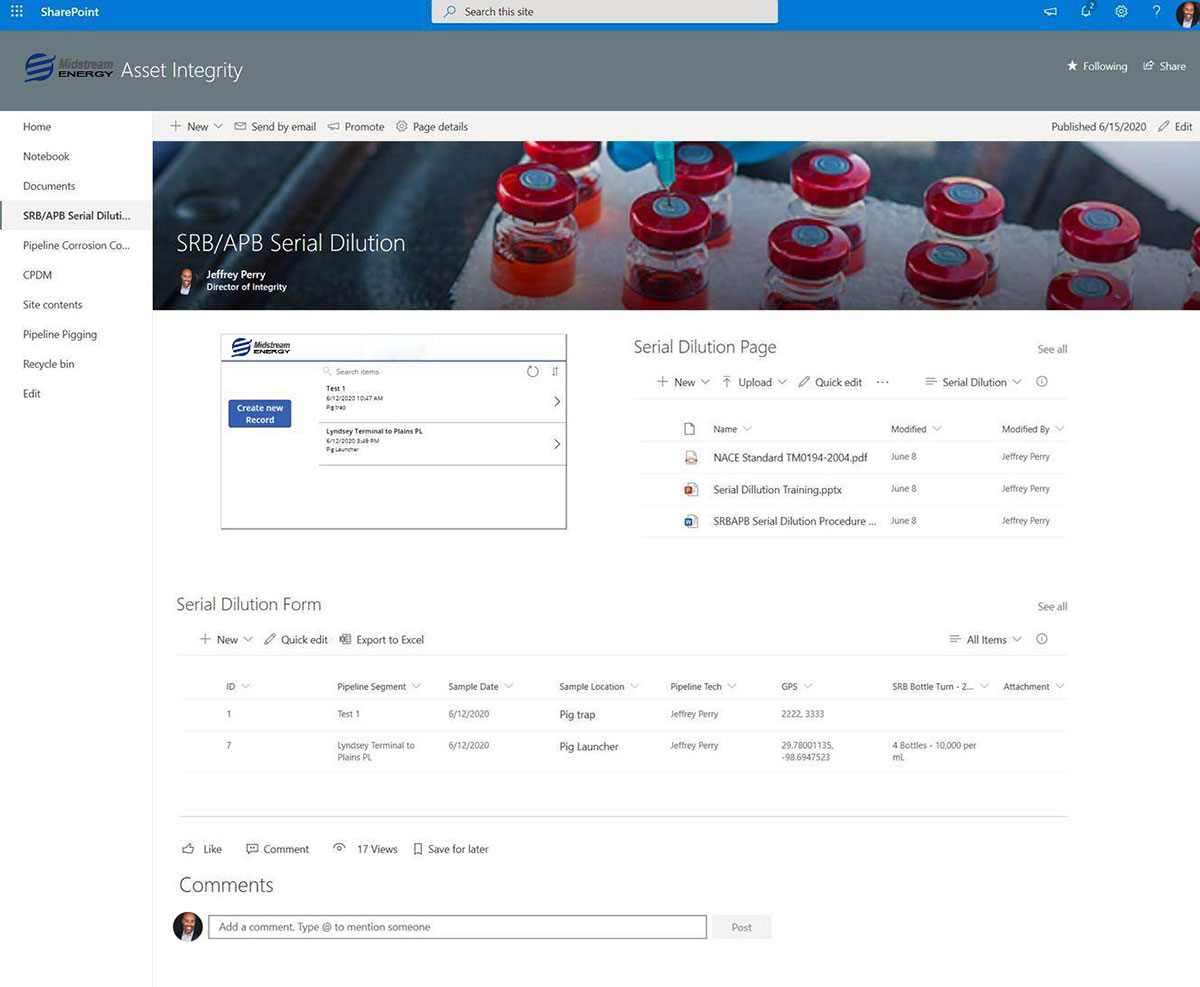
Task: Click the Midstream Energy site logo
Action: tap(68, 68)
